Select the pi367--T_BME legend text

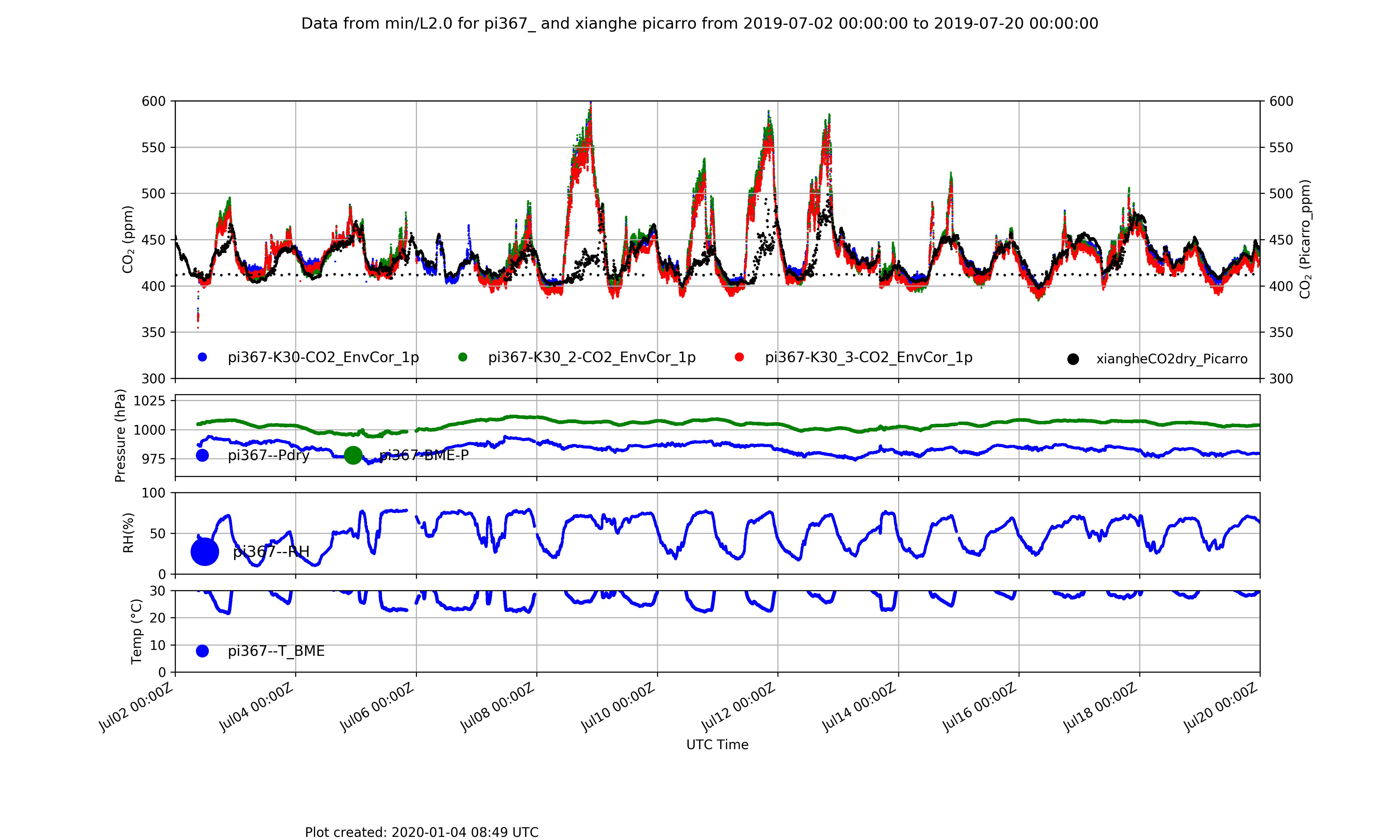coord(276,651)
